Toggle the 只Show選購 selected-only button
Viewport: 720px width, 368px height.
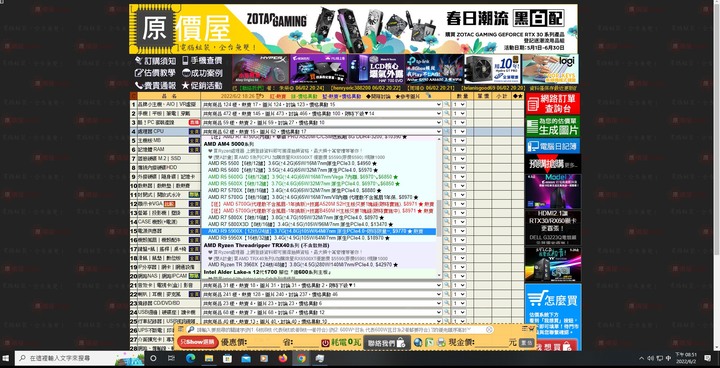click(x=197, y=343)
